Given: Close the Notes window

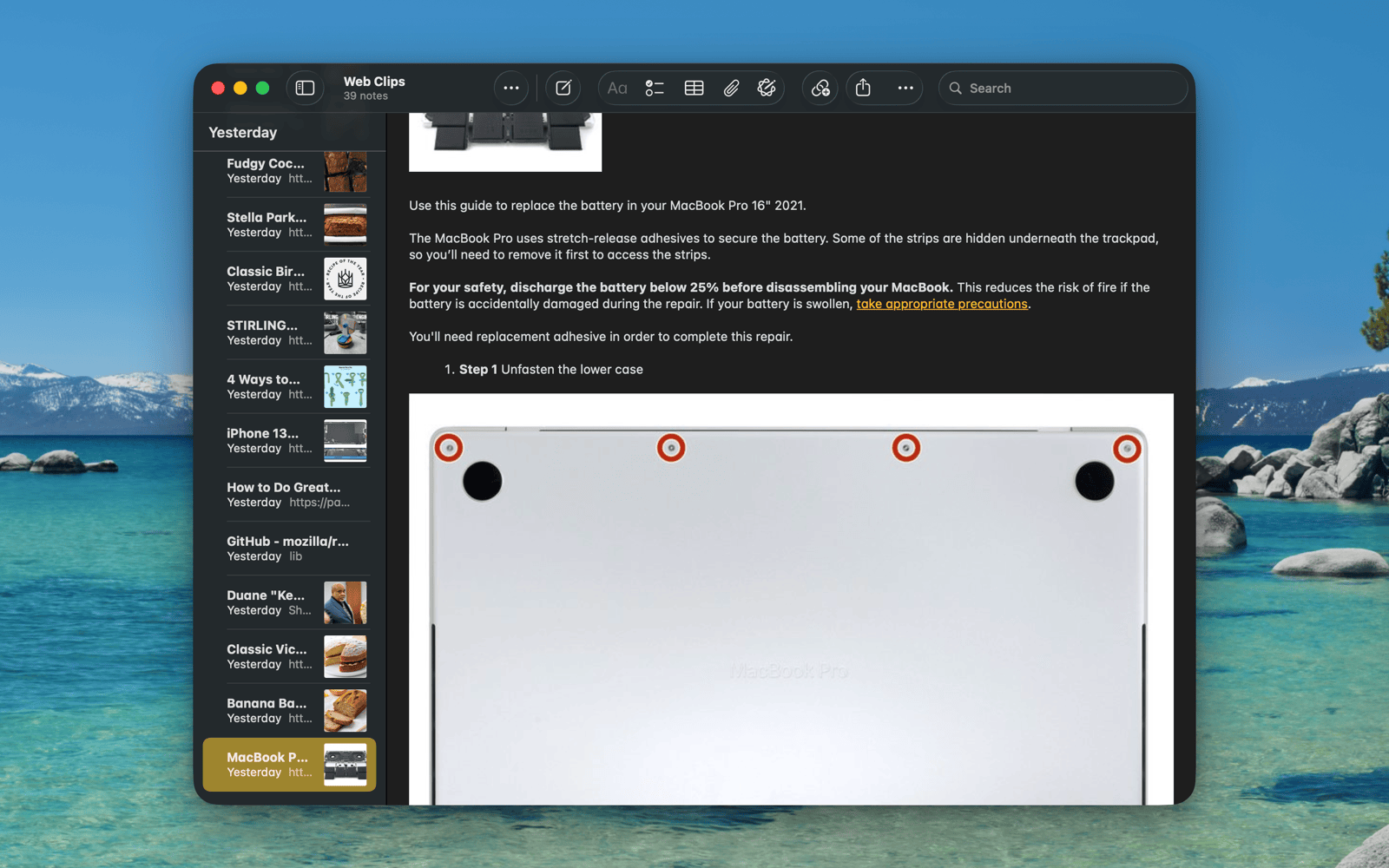Looking at the screenshot, I should pos(218,88).
